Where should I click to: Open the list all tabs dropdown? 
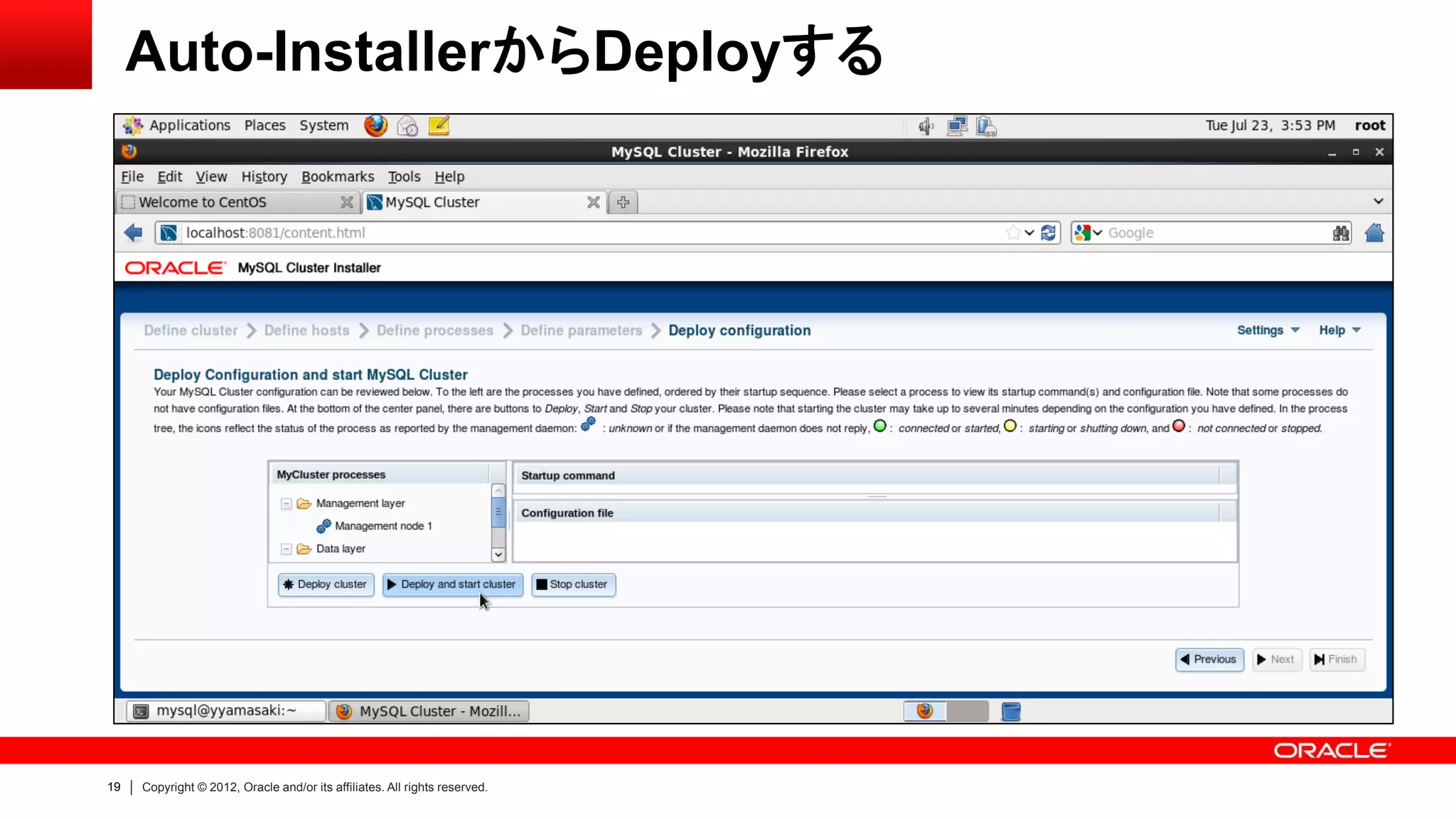pyautogui.click(x=1378, y=201)
